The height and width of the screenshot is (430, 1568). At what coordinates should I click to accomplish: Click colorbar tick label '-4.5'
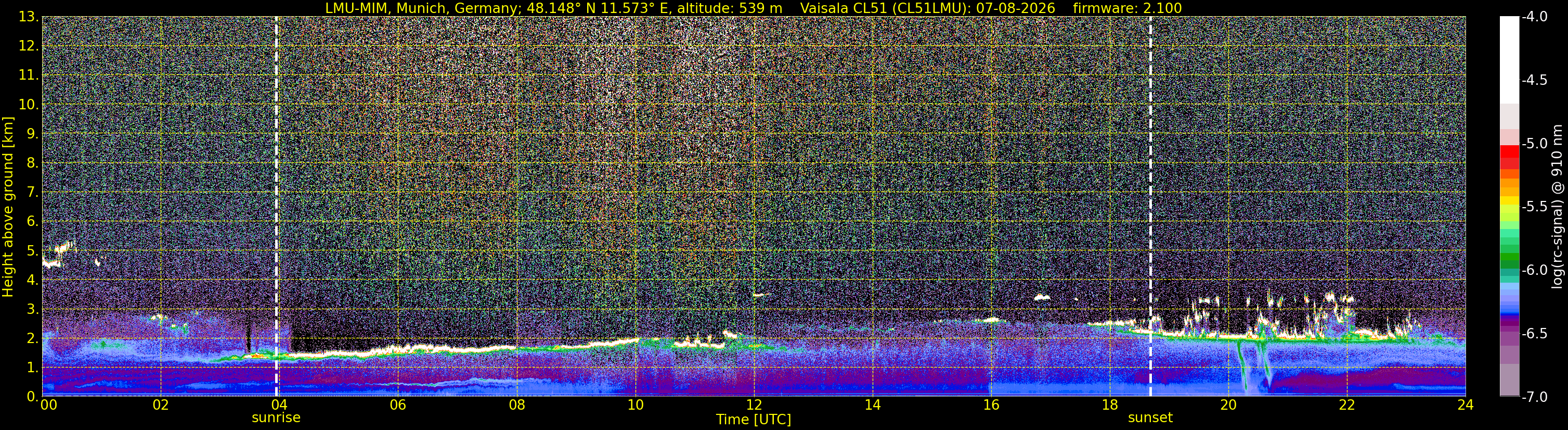point(1535,80)
